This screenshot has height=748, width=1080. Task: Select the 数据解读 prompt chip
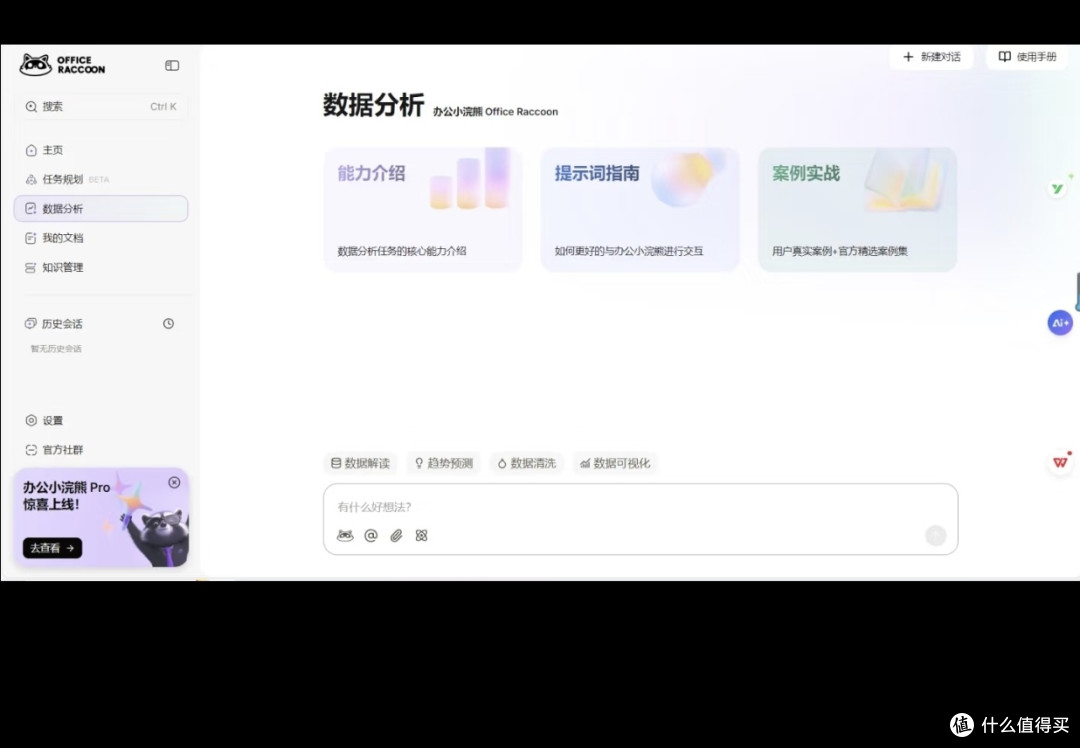click(360, 463)
